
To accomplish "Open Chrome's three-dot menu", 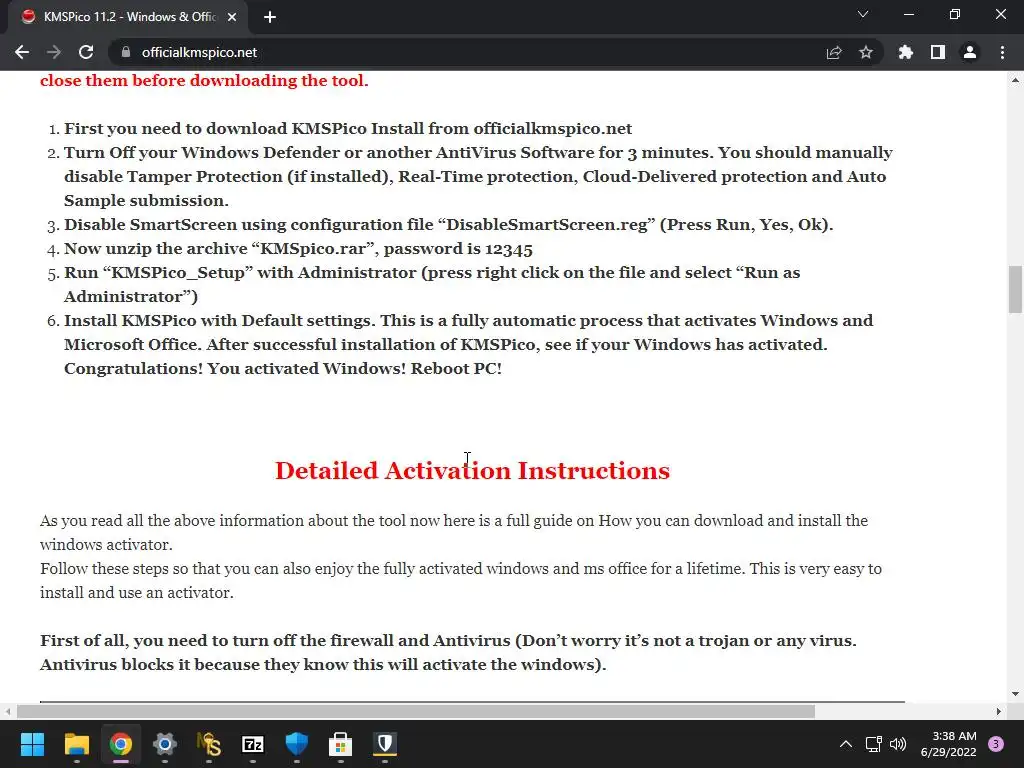I will (1002, 52).
